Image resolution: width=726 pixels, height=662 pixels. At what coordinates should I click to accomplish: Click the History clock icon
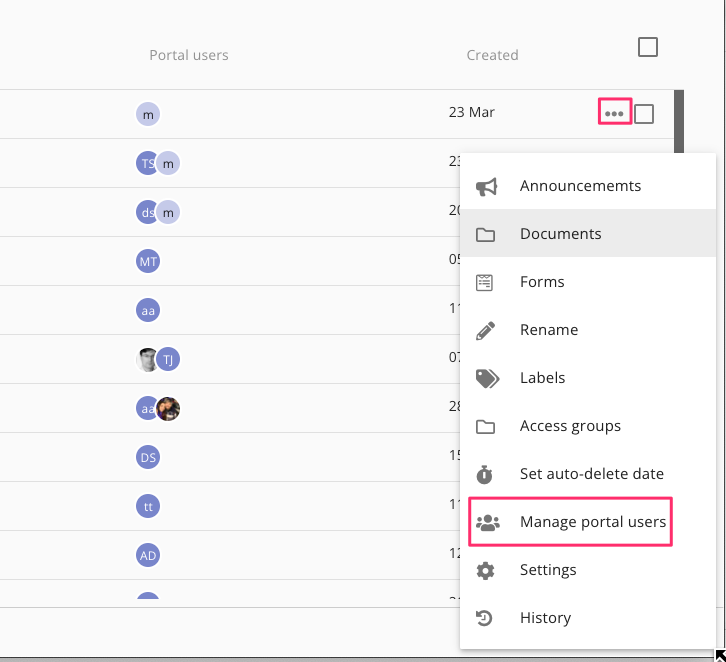[485, 618]
